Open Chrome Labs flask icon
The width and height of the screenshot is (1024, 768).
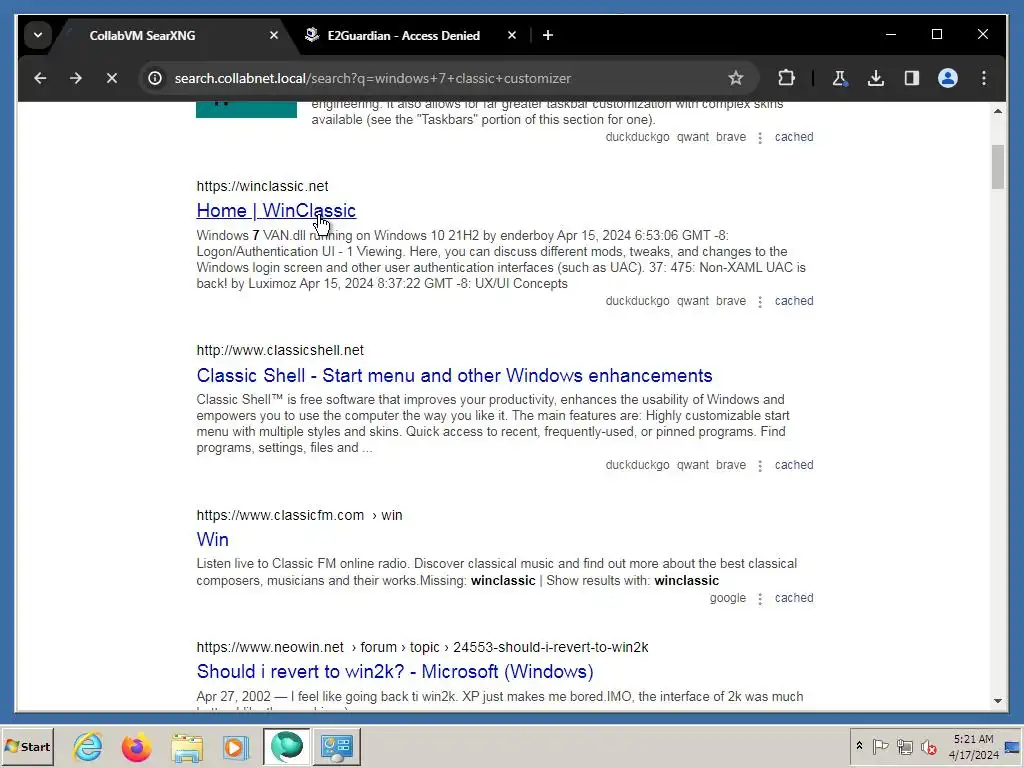pyautogui.click(x=839, y=78)
